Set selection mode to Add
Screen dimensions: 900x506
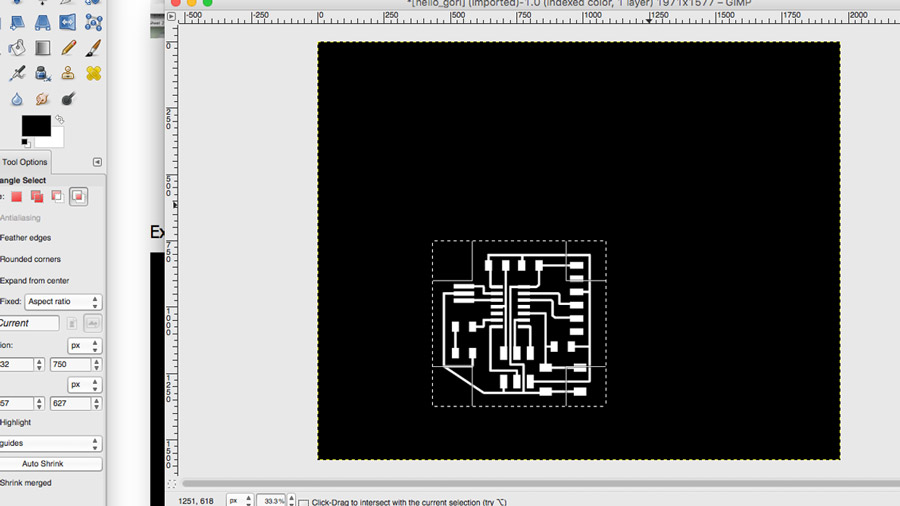pyautogui.click(x=37, y=197)
